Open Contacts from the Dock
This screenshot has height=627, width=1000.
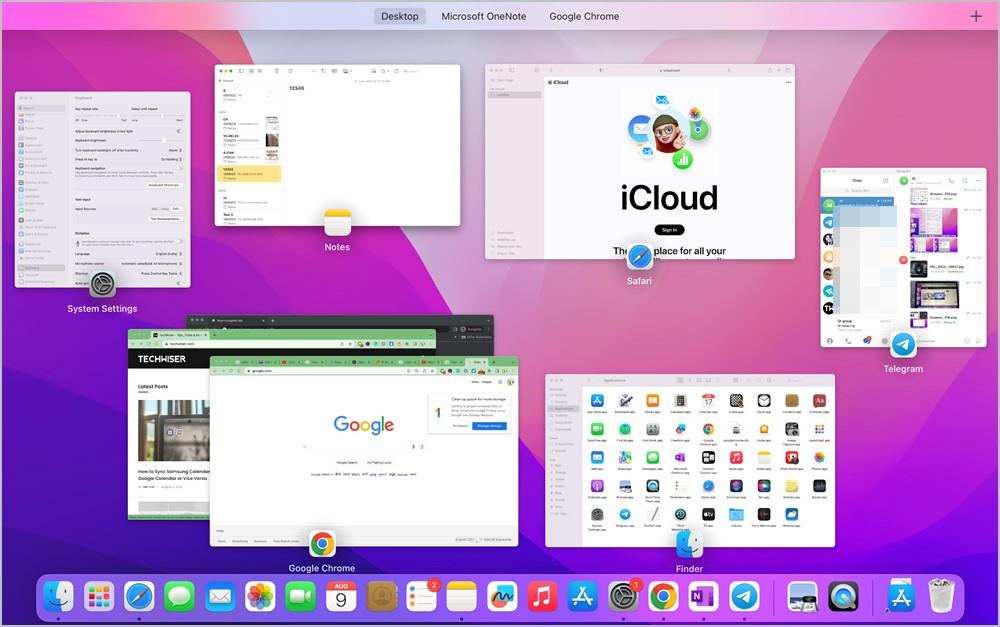[x=381, y=597]
